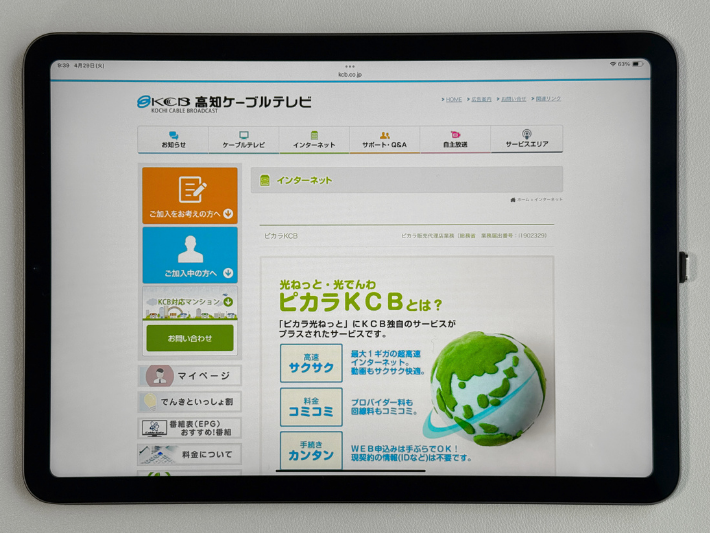This screenshot has height=533, width=710.
Task: Click the people icon above サポート・Q&A
Action: [384, 135]
